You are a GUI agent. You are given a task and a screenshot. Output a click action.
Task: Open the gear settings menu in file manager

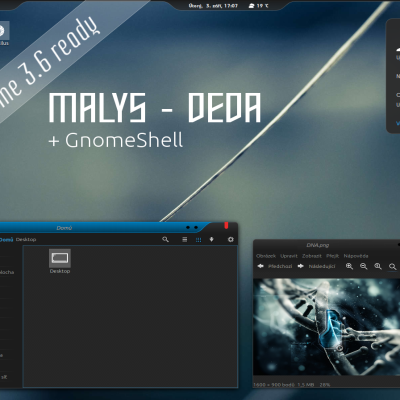click(x=230, y=239)
